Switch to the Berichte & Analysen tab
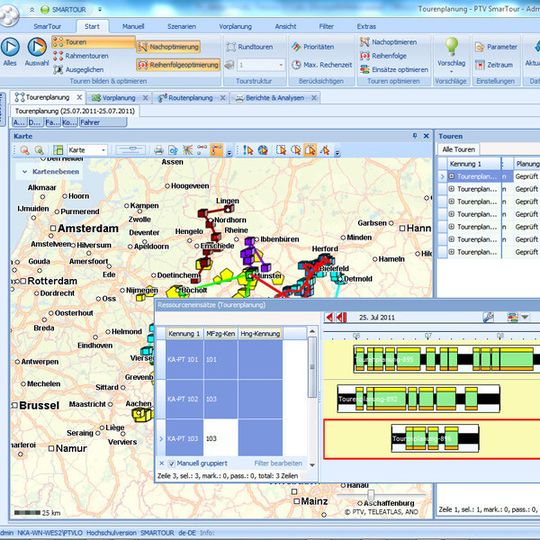The width and height of the screenshot is (540, 540). tap(274, 98)
